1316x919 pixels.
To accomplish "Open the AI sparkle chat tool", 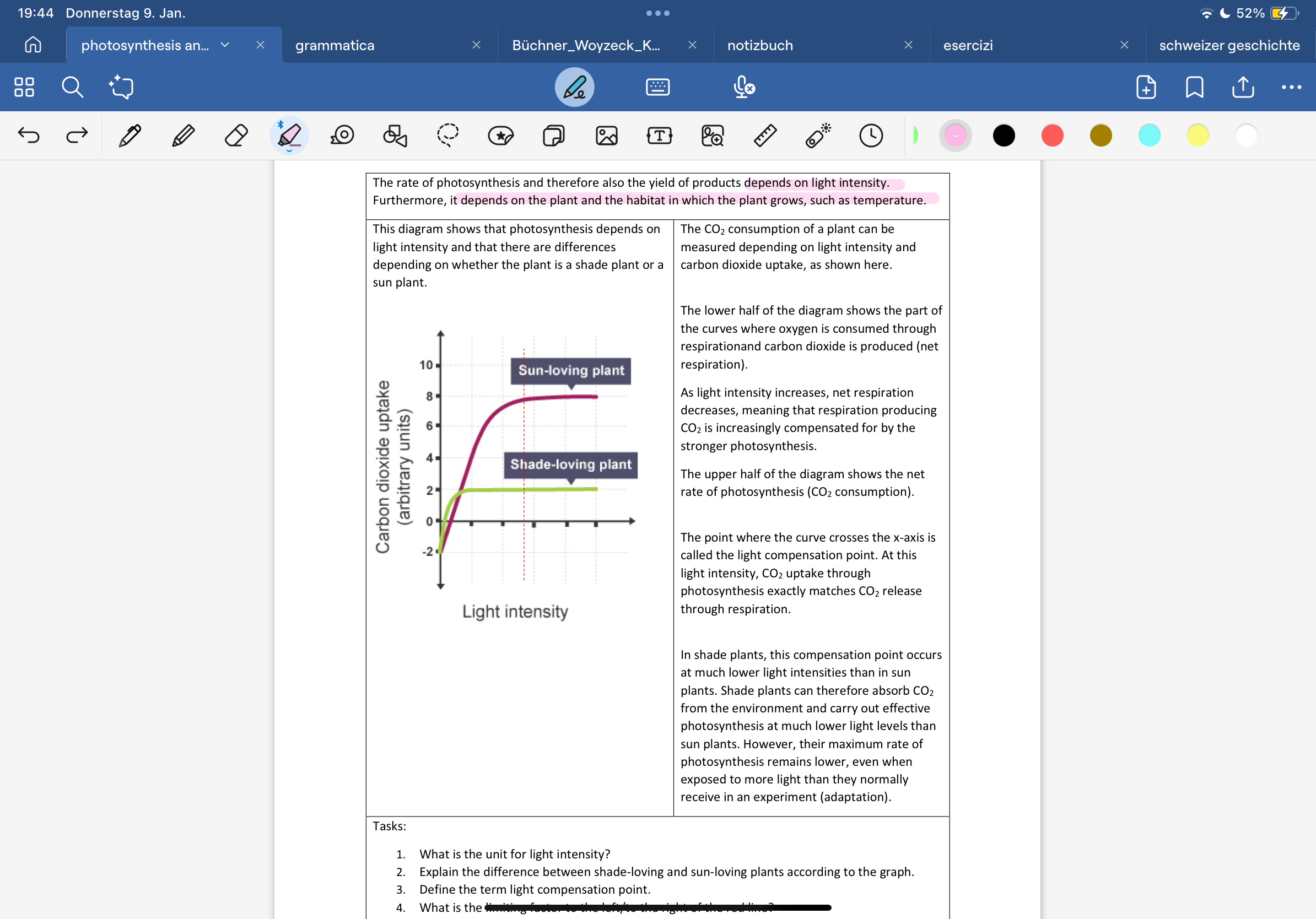I will tap(121, 87).
